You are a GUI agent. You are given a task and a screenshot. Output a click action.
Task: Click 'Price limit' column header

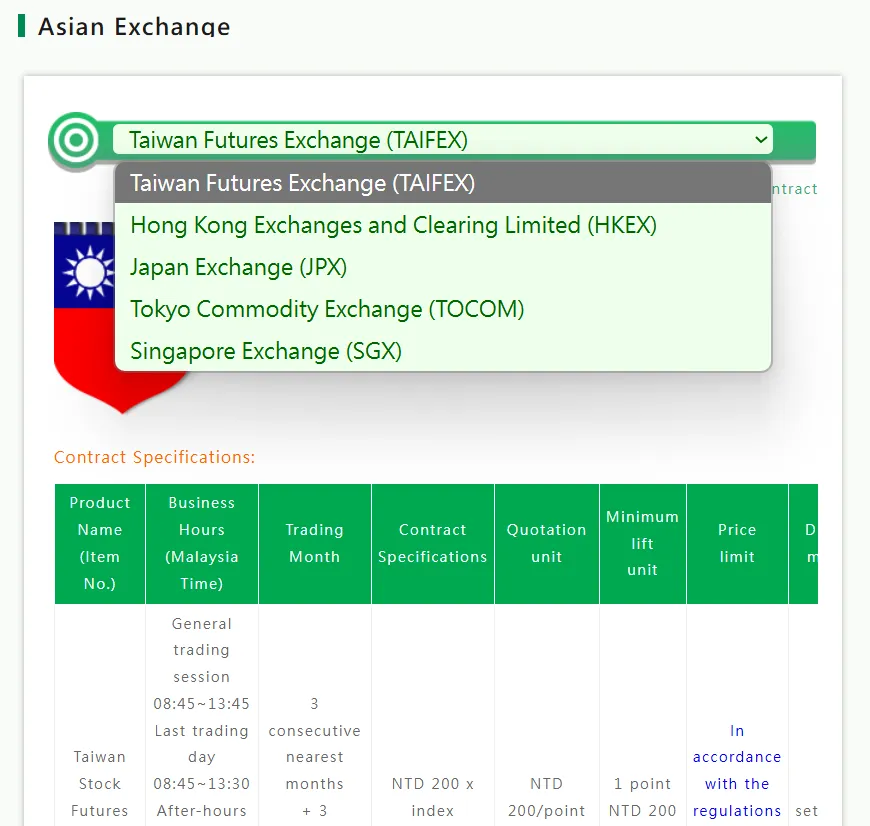point(737,544)
